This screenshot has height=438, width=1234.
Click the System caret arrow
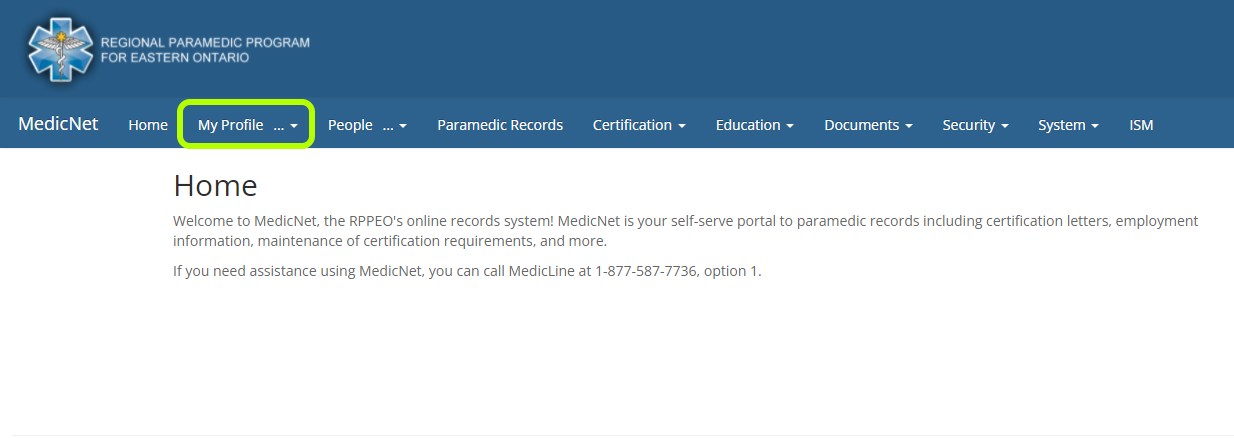pyautogui.click(x=1095, y=126)
